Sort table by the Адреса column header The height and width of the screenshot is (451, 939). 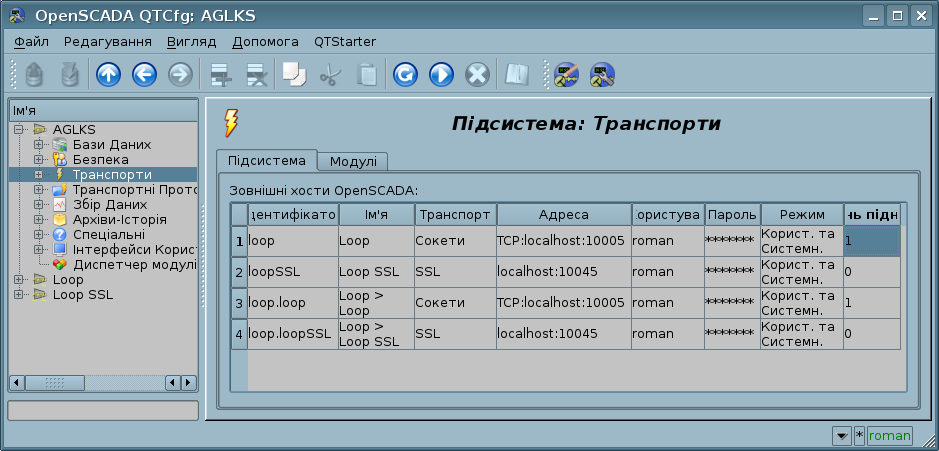(563, 215)
